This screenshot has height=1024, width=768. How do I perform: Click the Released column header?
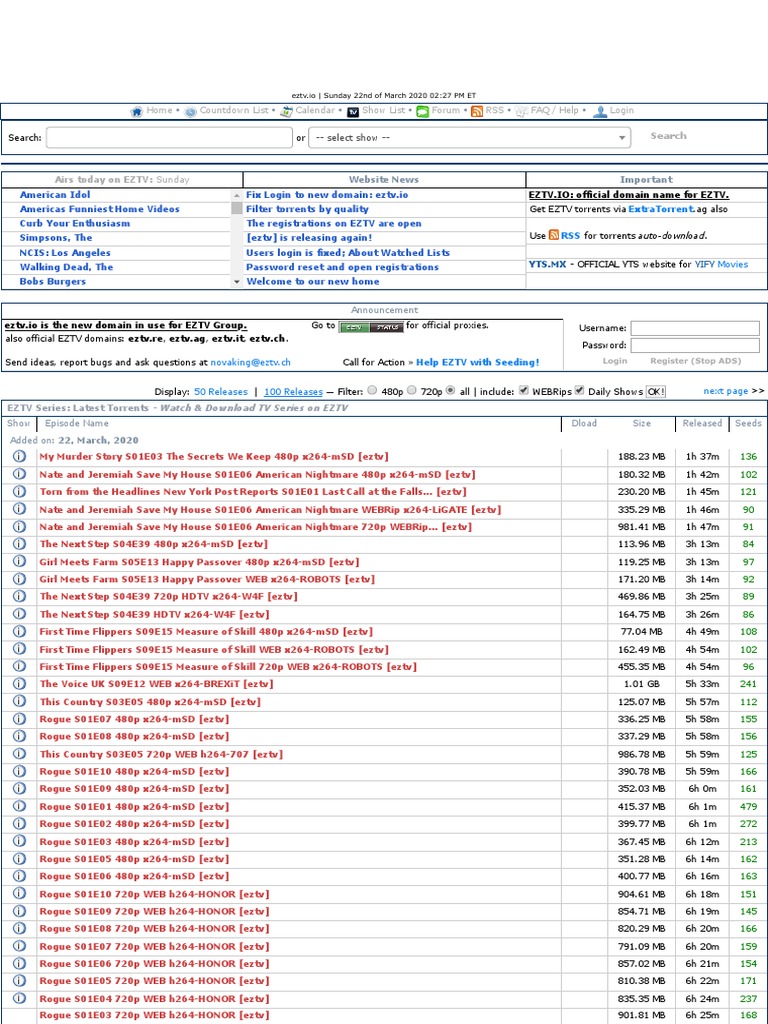click(702, 423)
